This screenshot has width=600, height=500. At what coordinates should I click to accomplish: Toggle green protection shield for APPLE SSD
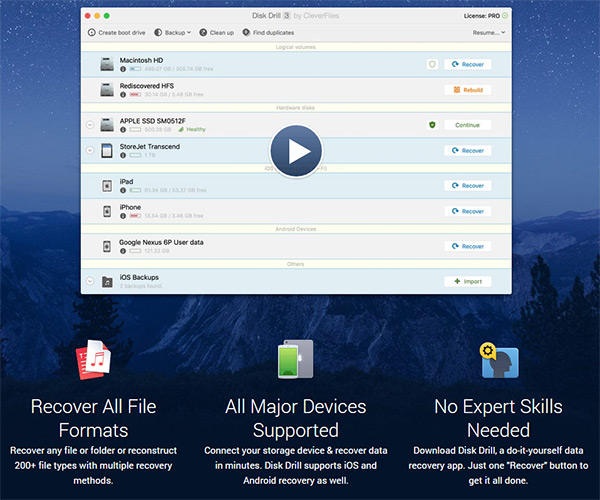click(x=432, y=125)
